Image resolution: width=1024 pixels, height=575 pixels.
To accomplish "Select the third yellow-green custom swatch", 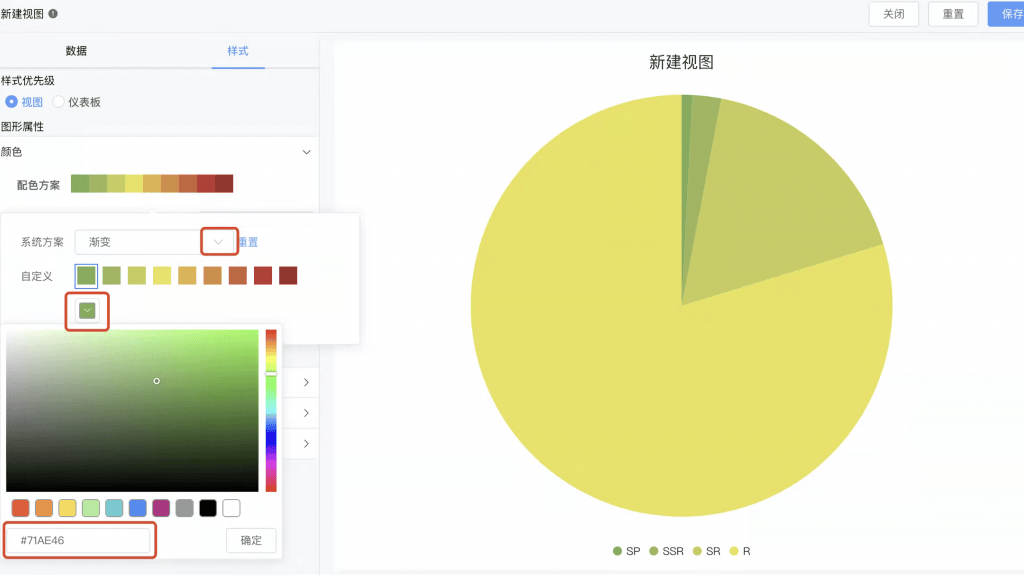I will point(136,276).
